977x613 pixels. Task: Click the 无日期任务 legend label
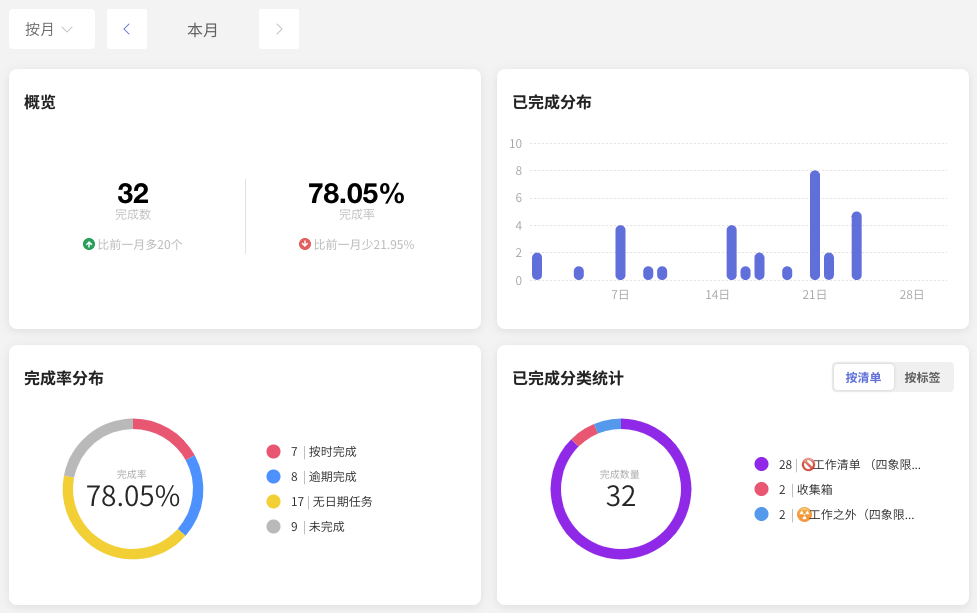tap(343, 501)
